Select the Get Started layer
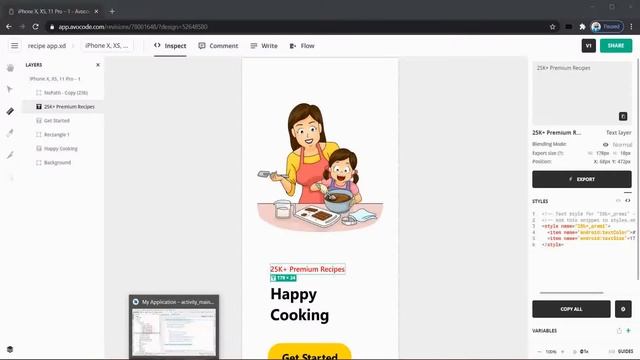Screen dimensions: 640x360 62,120
